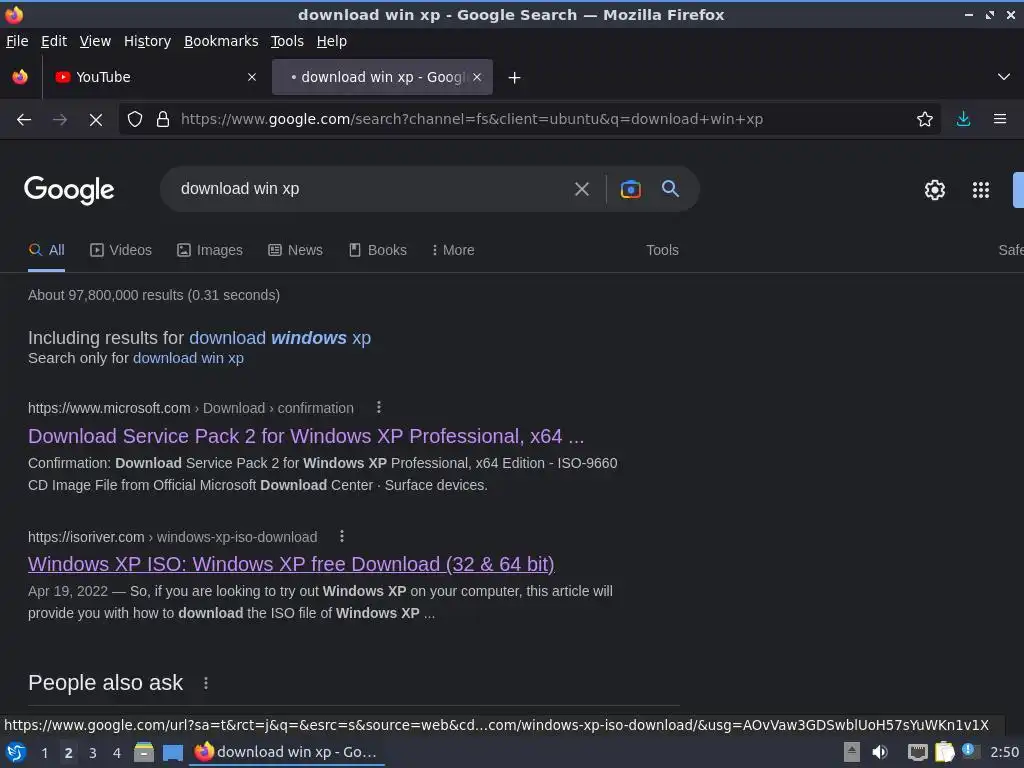Open the History menu

(147, 41)
